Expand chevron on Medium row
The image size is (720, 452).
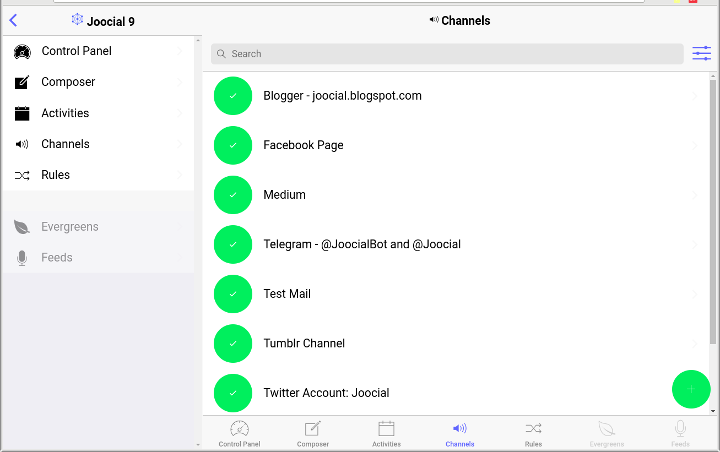(x=695, y=195)
